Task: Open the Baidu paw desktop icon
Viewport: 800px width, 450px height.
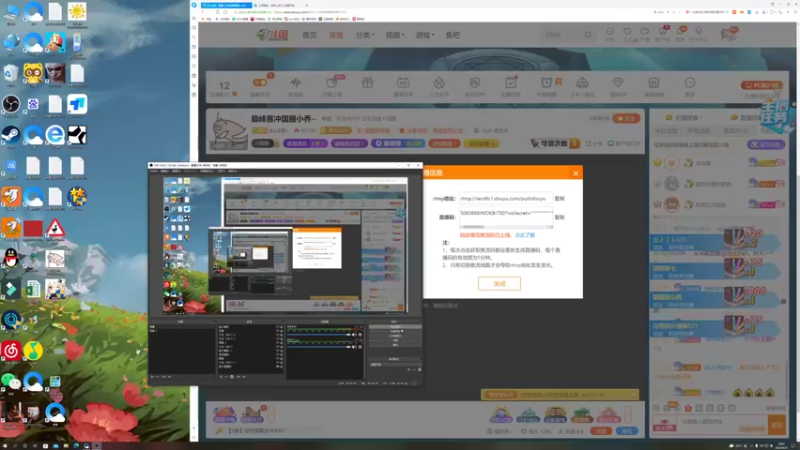Action: coord(33,105)
